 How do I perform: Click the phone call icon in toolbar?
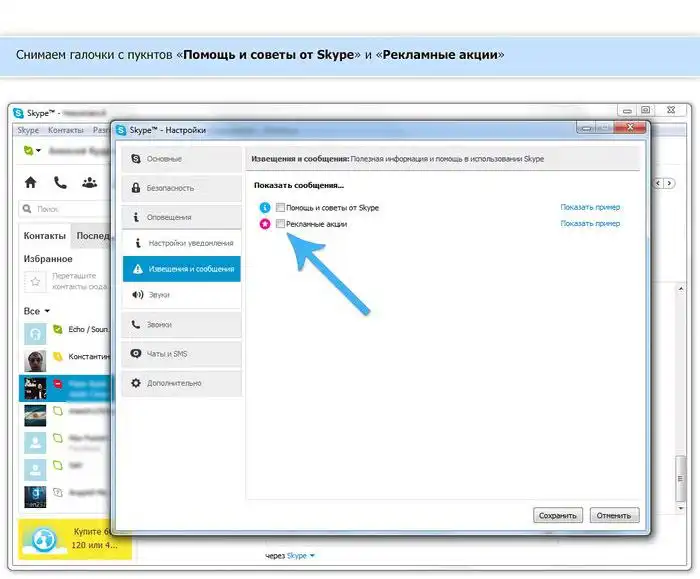pyautogui.click(x=60, y=182)
